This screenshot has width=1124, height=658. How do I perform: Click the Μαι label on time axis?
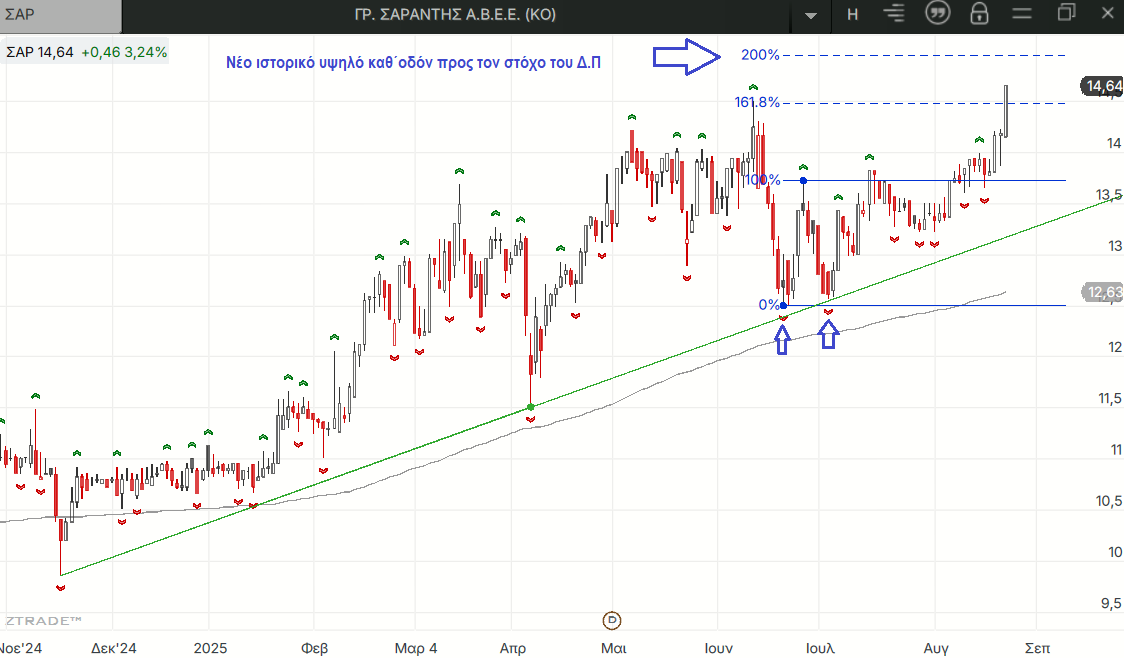pyautogui.click(x=614, y=648)
